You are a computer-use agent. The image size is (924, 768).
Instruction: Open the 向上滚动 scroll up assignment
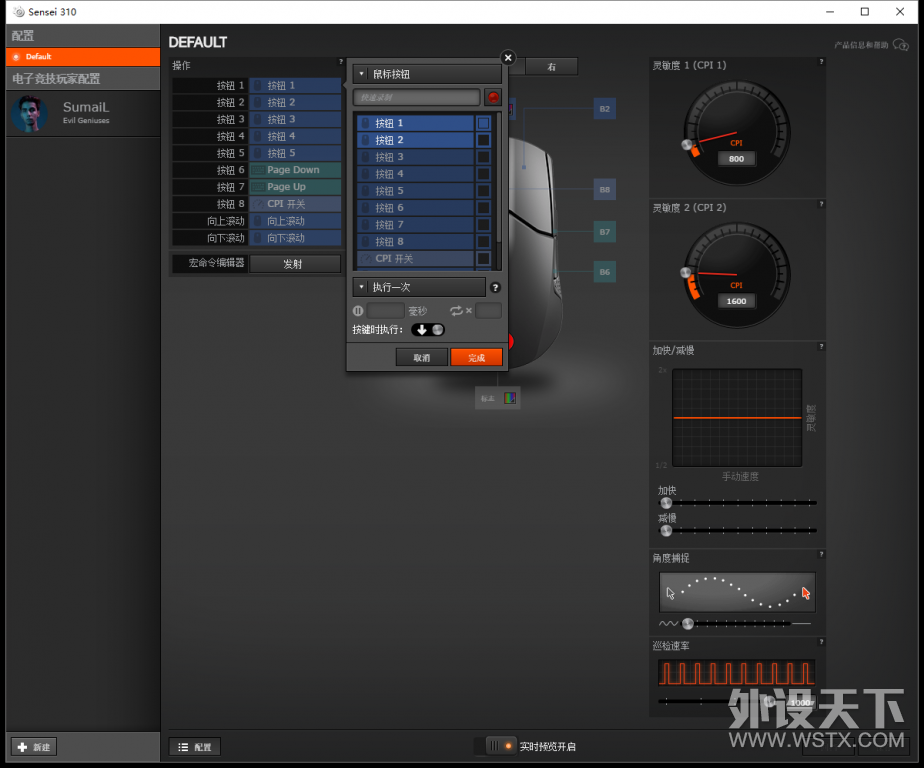click(x=295, y=221)
